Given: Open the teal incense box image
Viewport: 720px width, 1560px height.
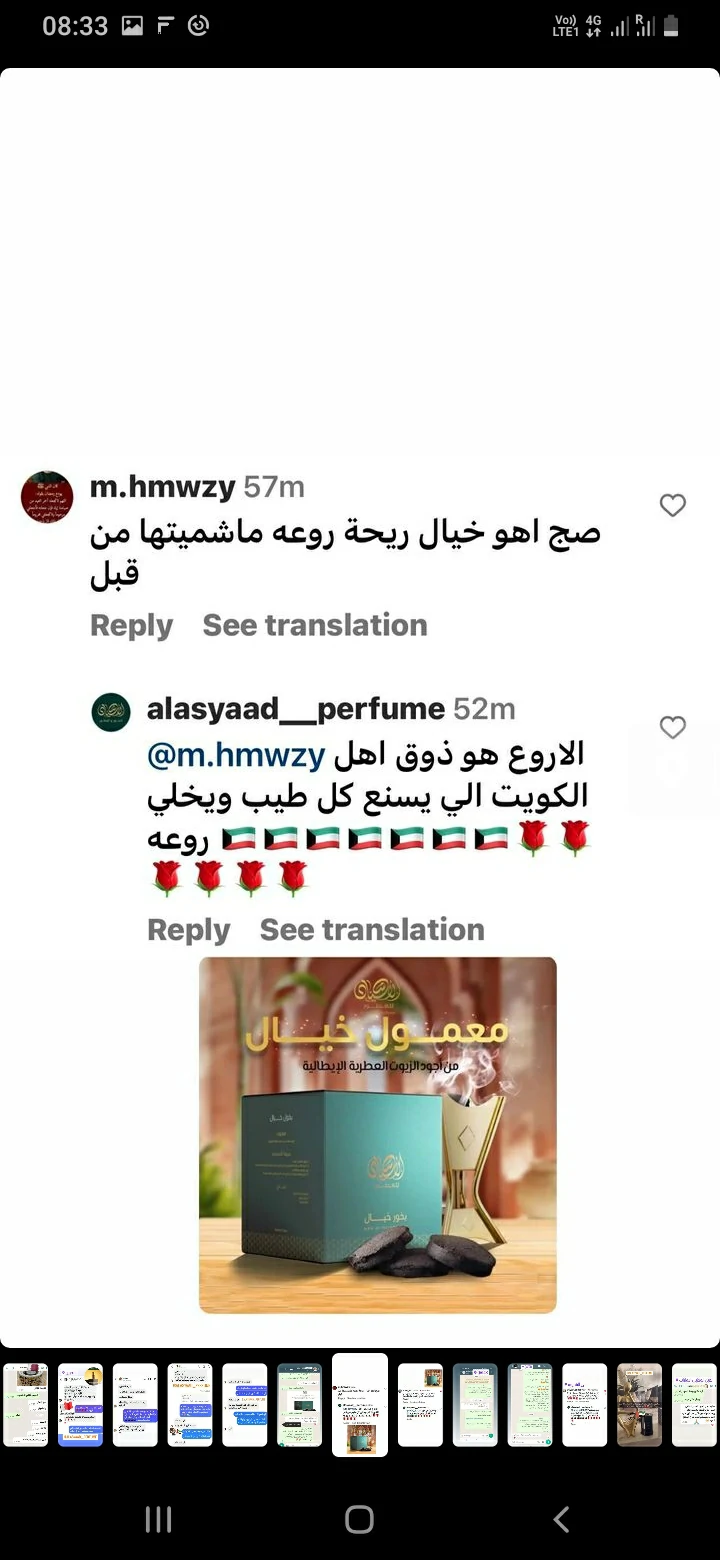Looking at the screenshot, I should tap(378, 1135).
